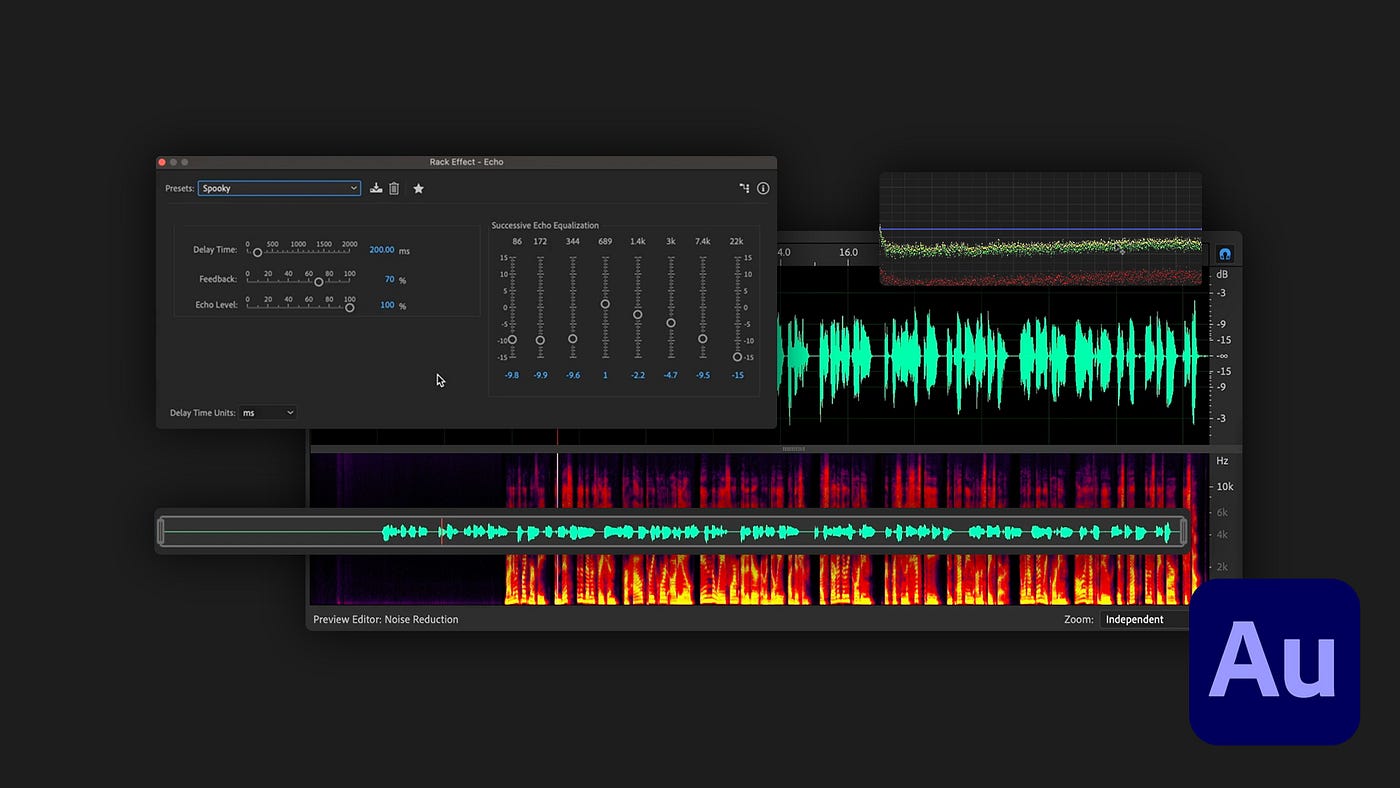Viewport: 1400px width, 788px height.
Task: Click the 10k label on Hz scale
Action: point(1224,487)
